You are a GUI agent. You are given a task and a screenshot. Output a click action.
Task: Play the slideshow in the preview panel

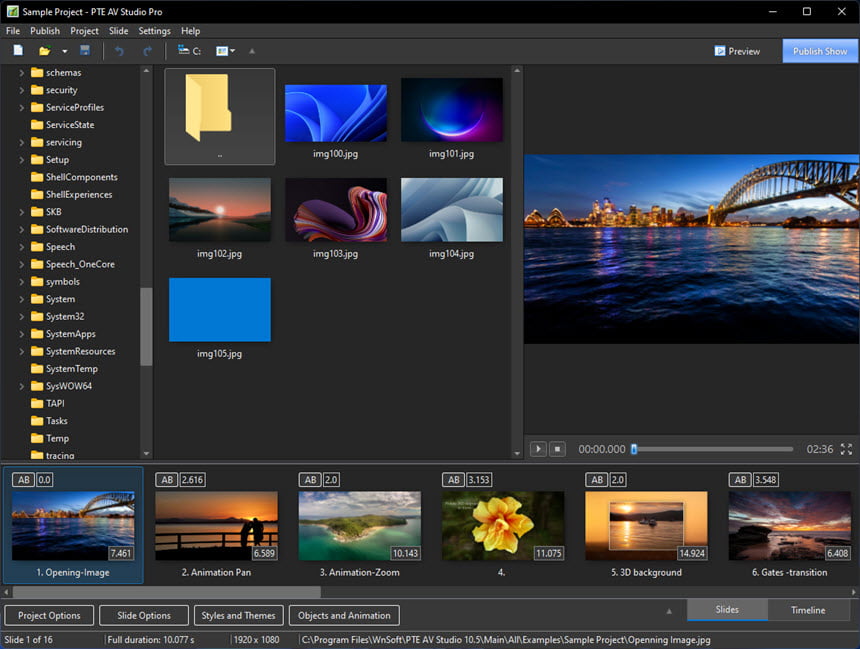click(x=538, y=449)
